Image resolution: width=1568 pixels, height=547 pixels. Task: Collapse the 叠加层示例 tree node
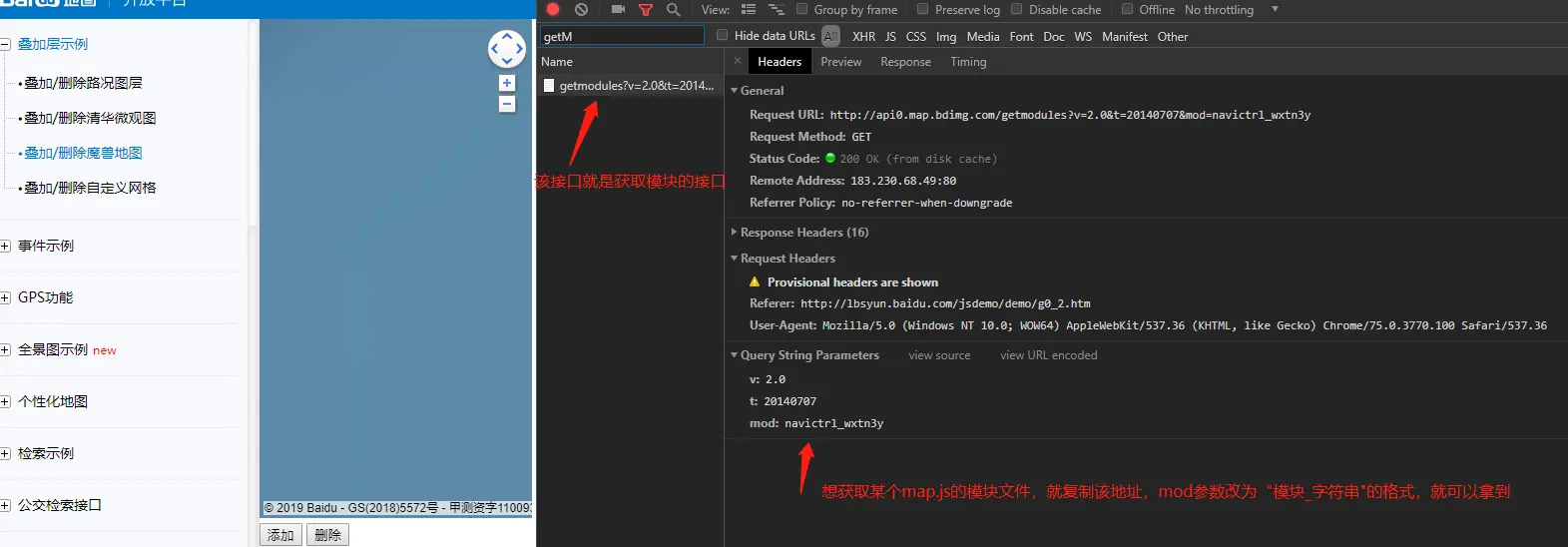(5, 44)
